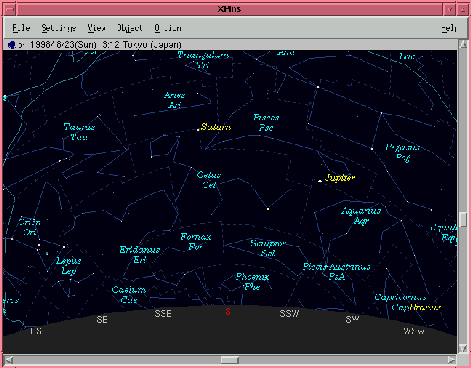Viewport: 471px width, 368px height.
Task: Open the Object menu
Action: 130,28
